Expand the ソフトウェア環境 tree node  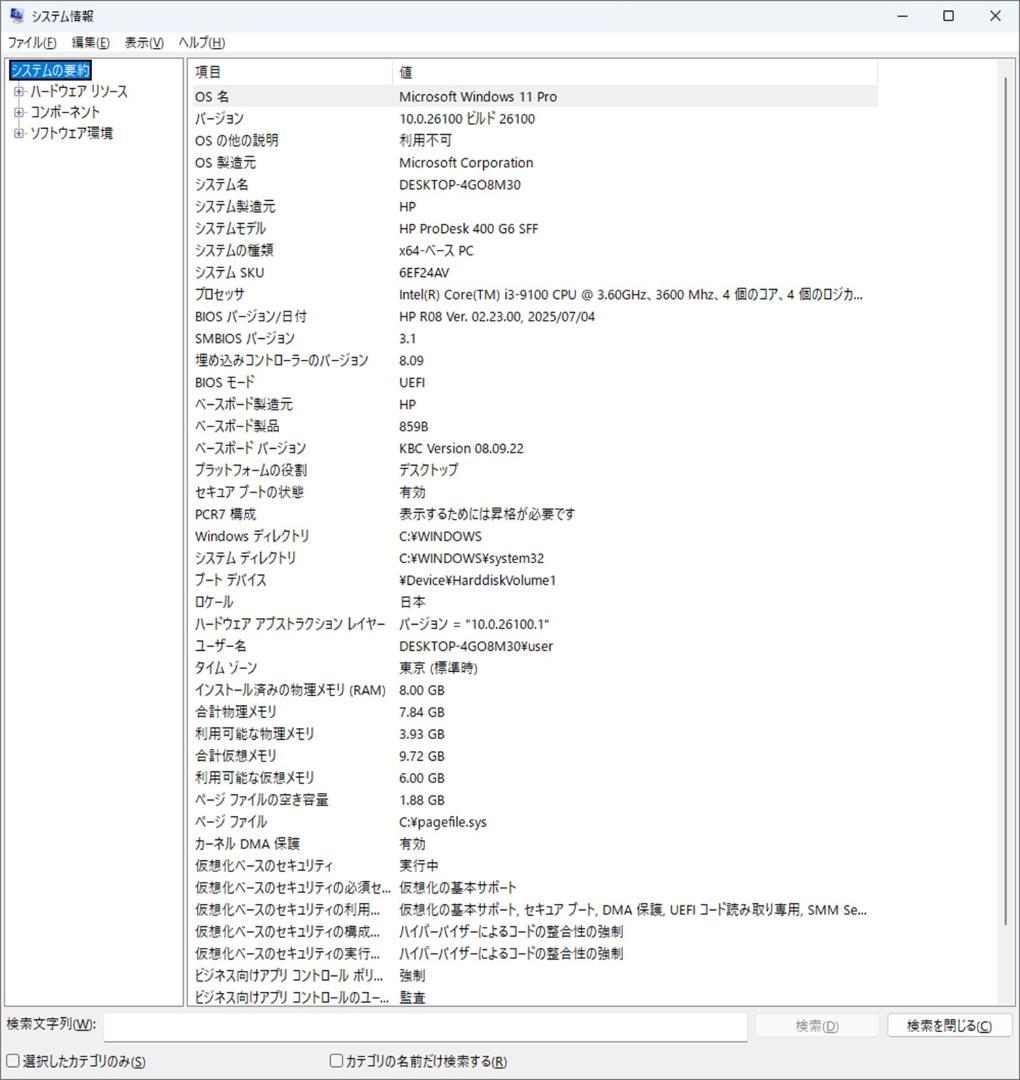click(17, 132)
